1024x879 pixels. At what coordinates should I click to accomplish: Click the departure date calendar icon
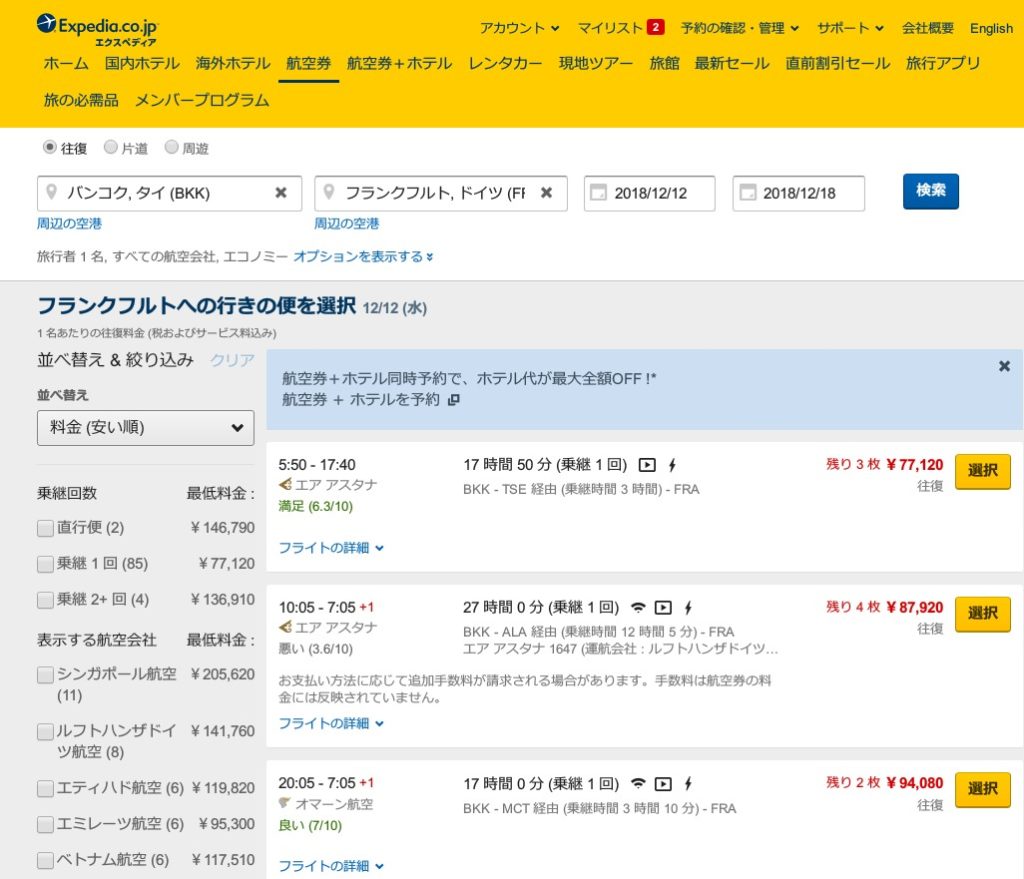[598, 193]
